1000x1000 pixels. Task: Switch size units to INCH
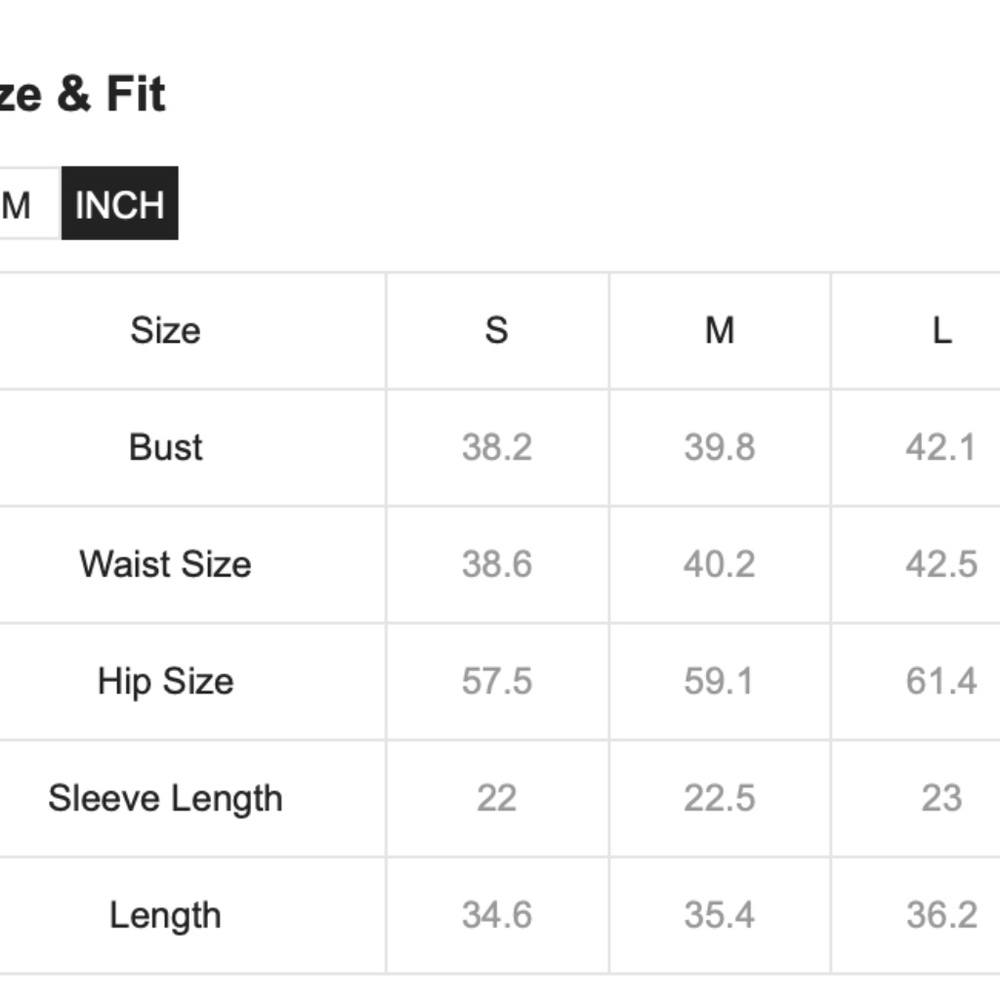point(119,204)
